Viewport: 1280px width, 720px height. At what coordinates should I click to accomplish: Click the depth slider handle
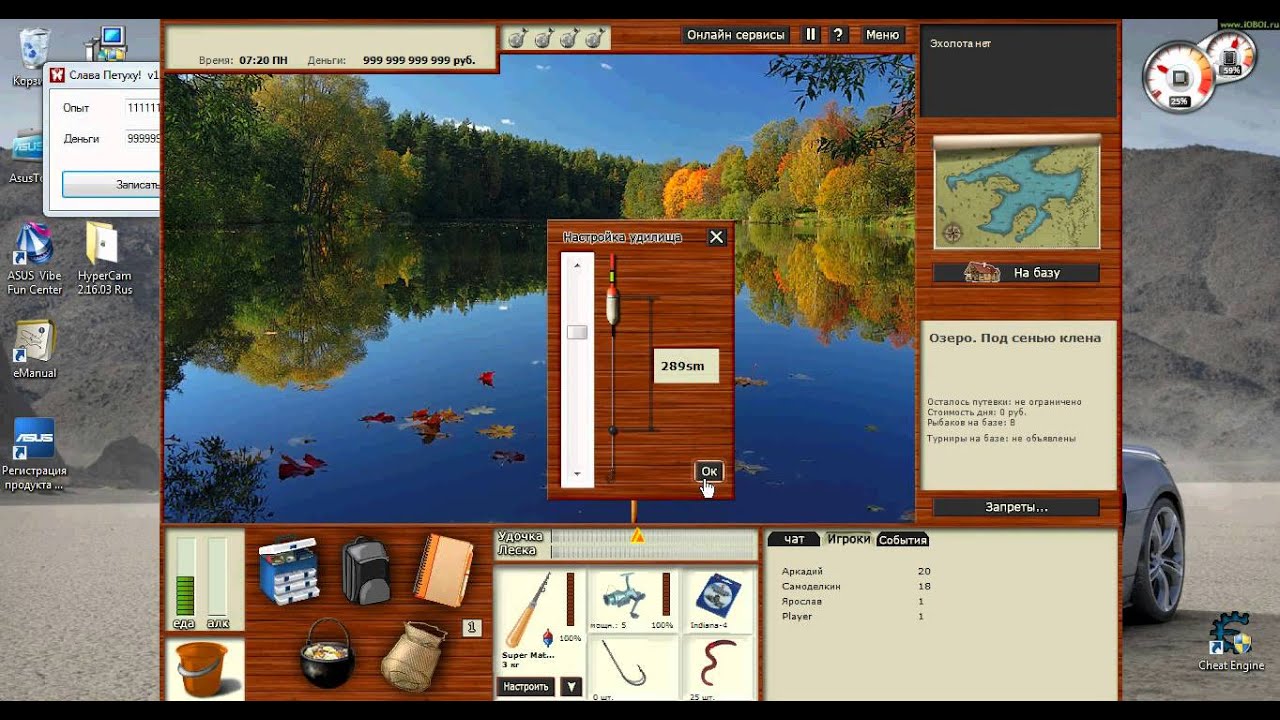(577, 332)
